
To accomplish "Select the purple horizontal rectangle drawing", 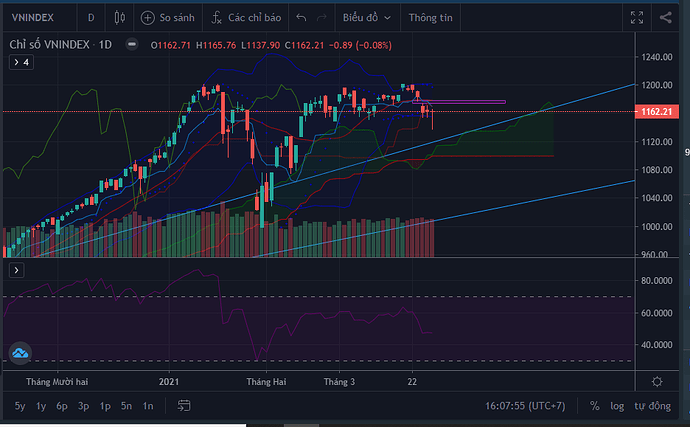I will tap(459, 102).
